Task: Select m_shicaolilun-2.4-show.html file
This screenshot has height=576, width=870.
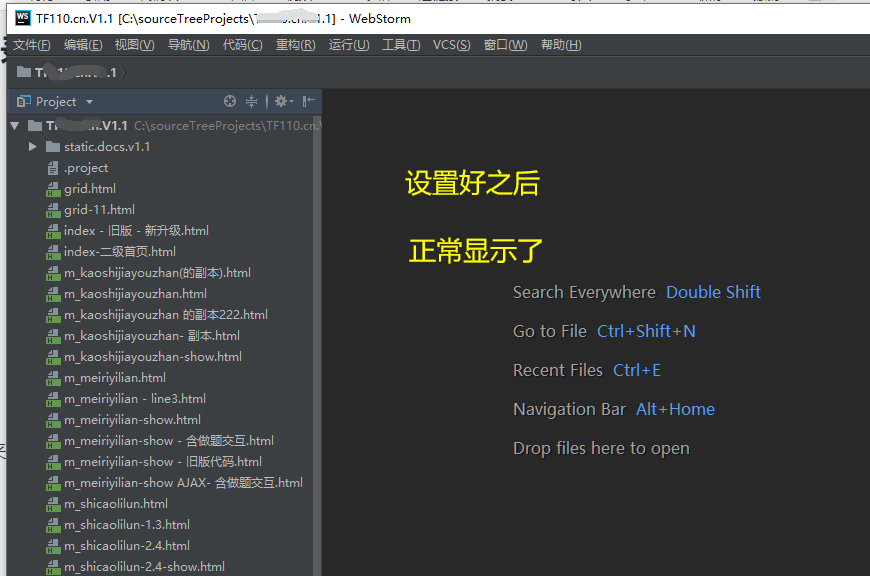Action: (144, 567)
